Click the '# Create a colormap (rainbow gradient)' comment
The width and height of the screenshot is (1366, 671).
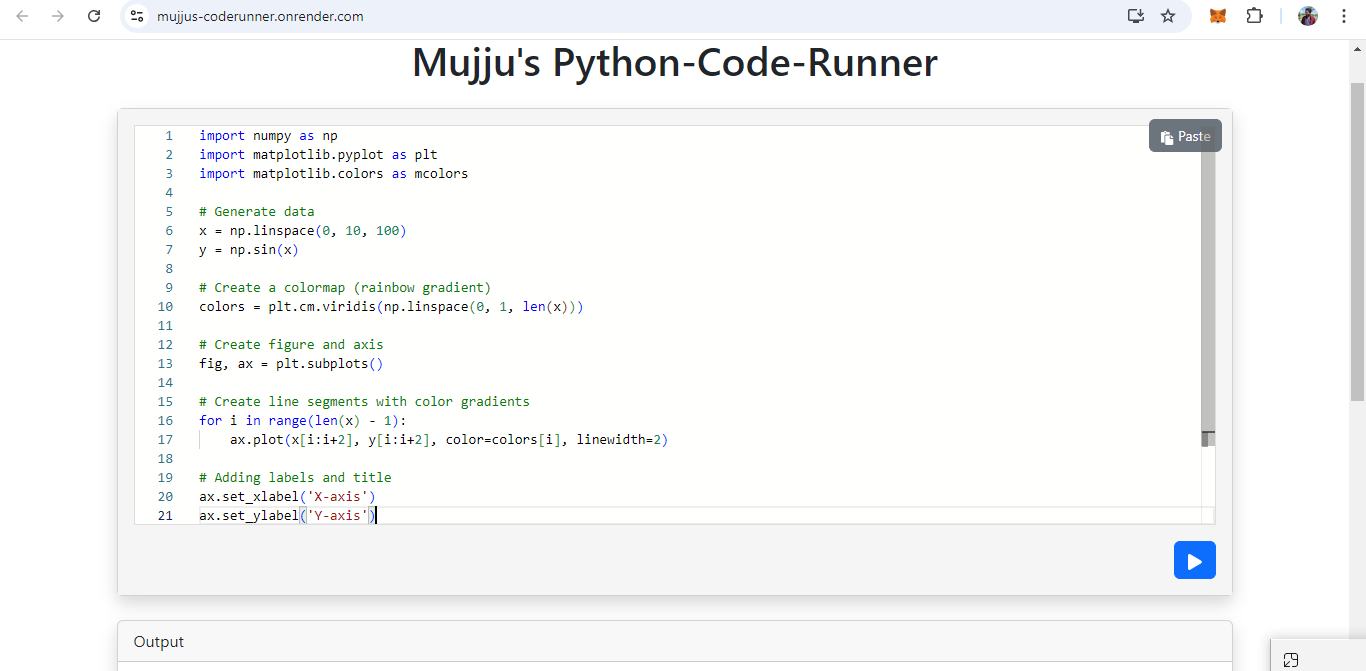tap(345, 287)
